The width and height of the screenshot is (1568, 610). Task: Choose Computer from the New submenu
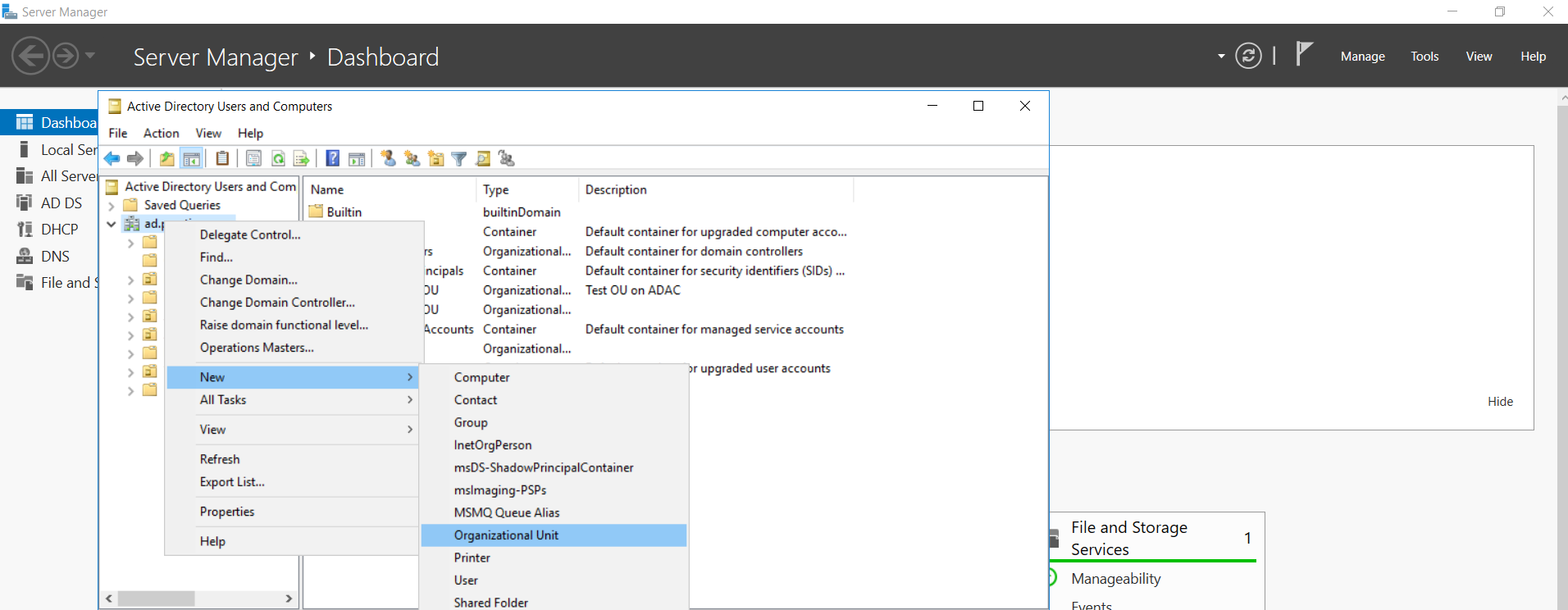pyautogui.click(x=554, y=377)
